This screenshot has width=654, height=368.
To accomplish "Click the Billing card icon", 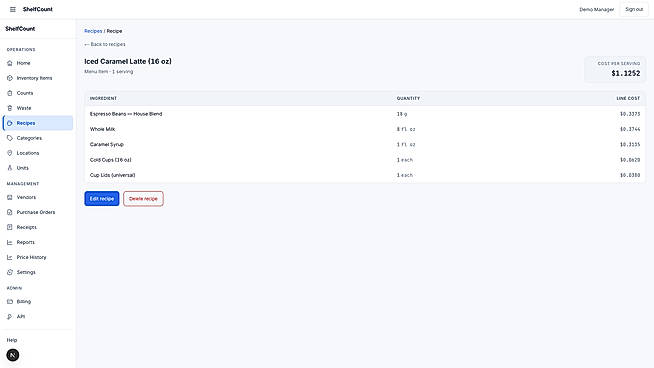I will tap(10, 302).
